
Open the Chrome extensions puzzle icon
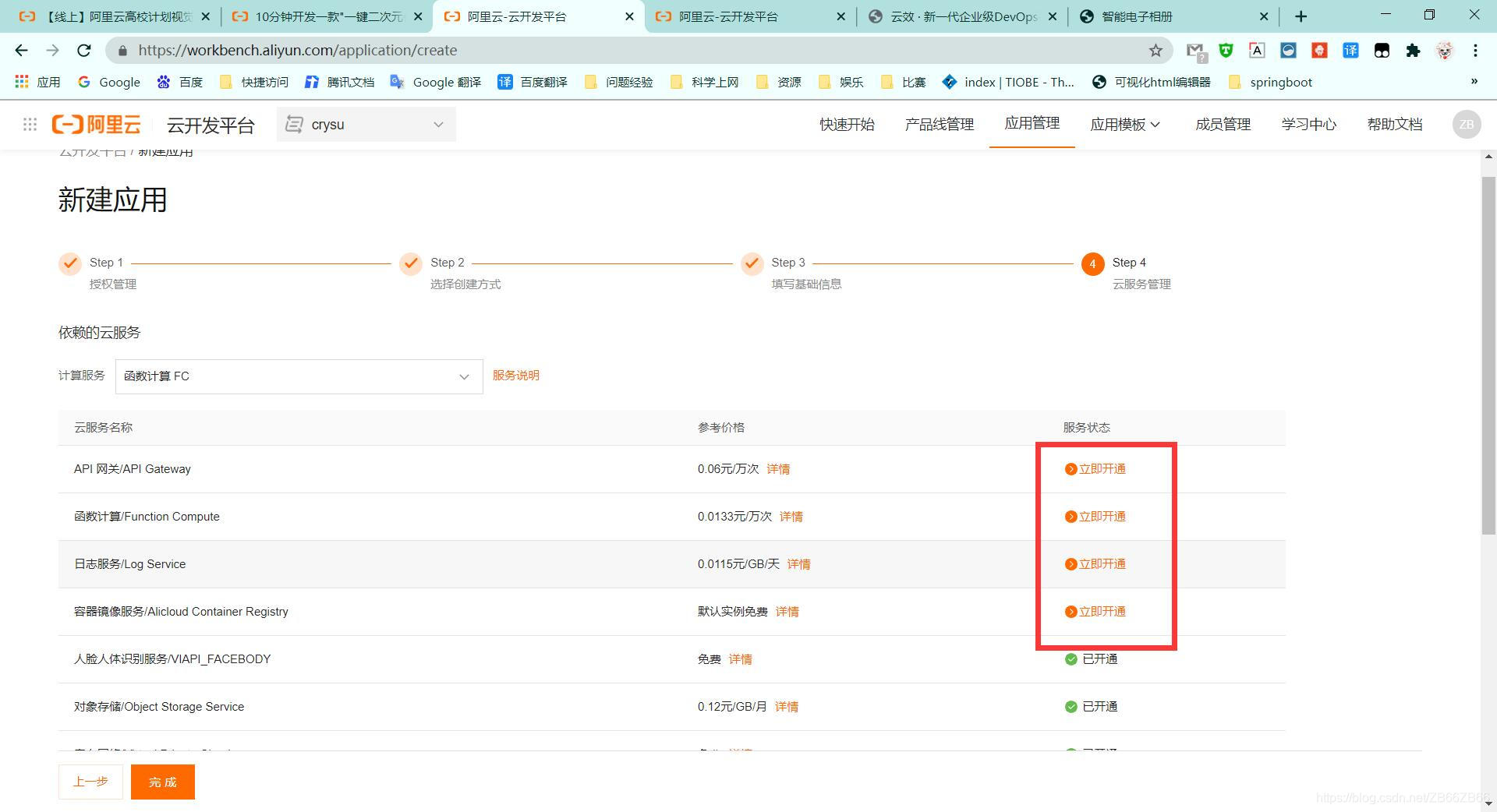(1413, 51)
